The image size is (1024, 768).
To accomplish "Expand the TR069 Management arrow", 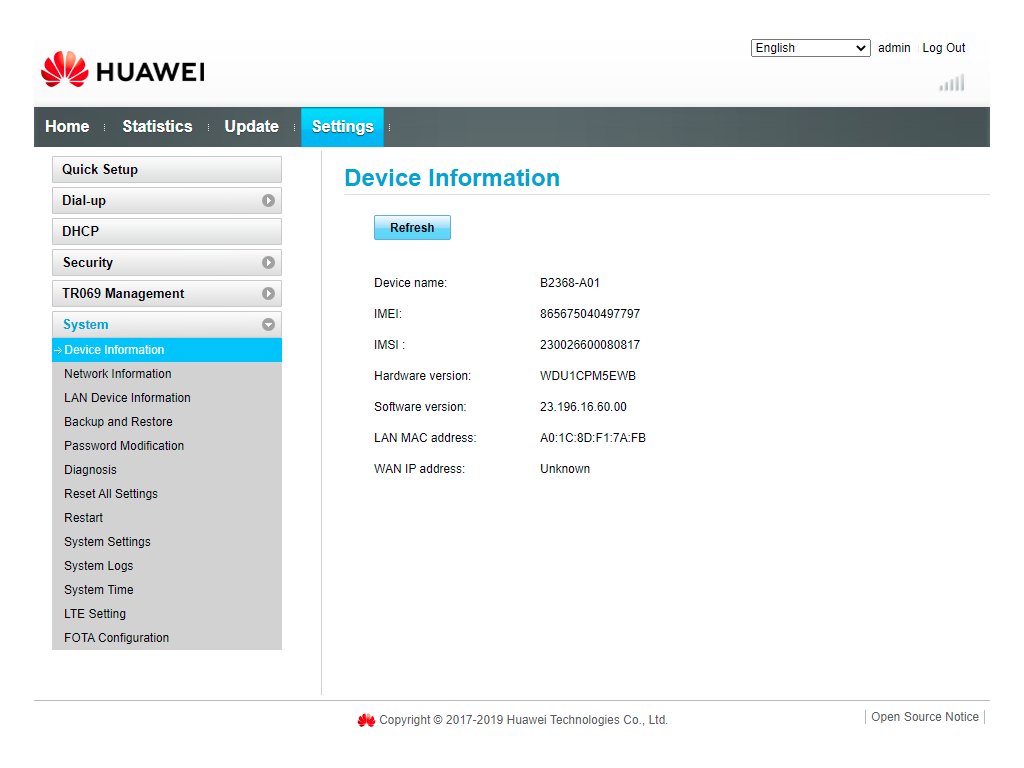I will point(268,294).
